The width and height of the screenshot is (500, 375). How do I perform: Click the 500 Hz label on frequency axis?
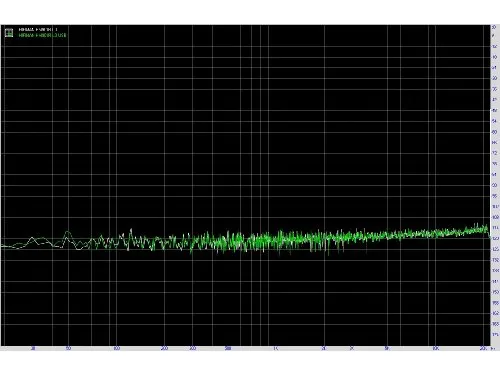(x=228, y=348)
